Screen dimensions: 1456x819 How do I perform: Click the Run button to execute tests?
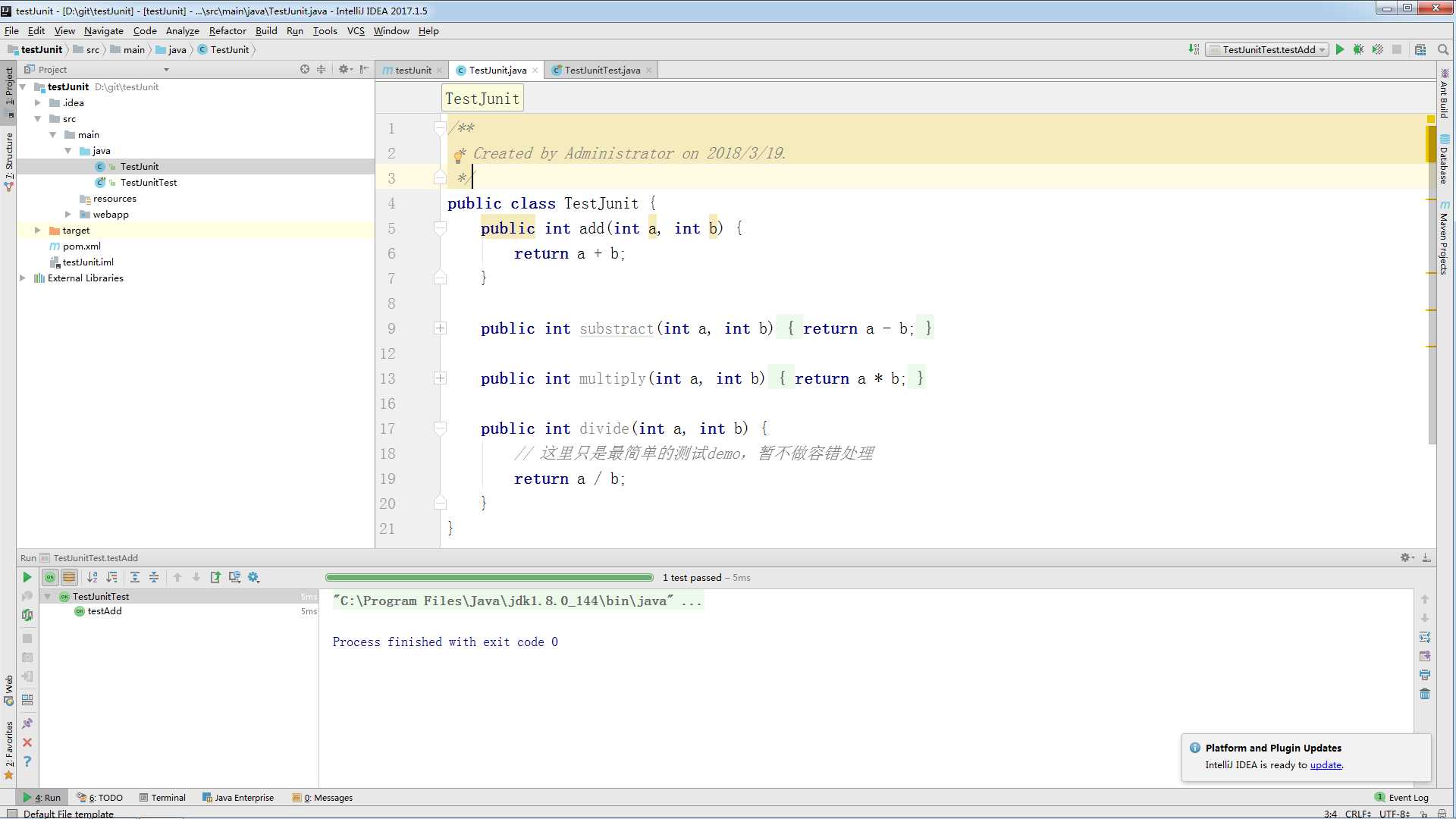[1340, 49]
